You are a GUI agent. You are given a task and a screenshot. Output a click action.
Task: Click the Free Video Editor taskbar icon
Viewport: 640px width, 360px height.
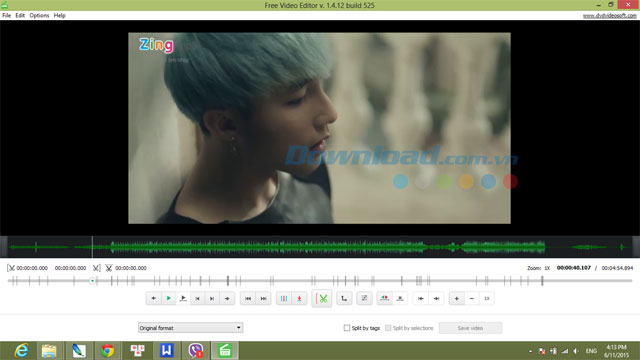tap(225, 351)
